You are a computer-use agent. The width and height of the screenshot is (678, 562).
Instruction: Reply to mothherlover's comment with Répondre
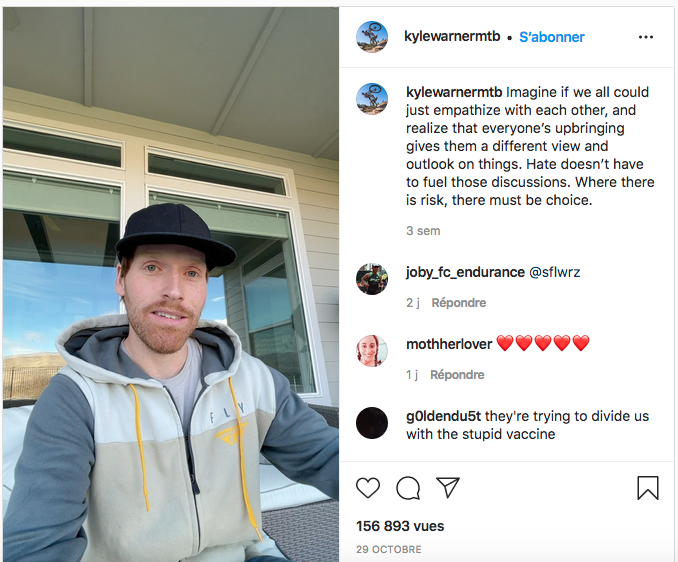point(457,375)
